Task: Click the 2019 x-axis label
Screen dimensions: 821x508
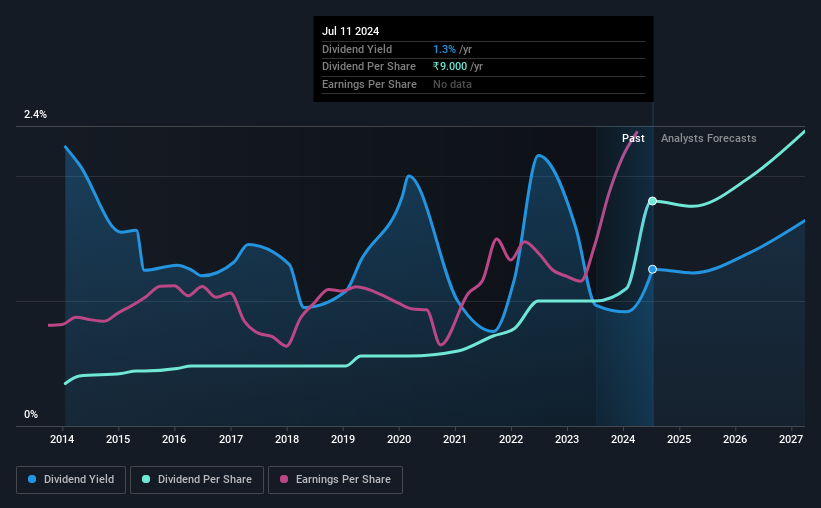Action: 343,439
